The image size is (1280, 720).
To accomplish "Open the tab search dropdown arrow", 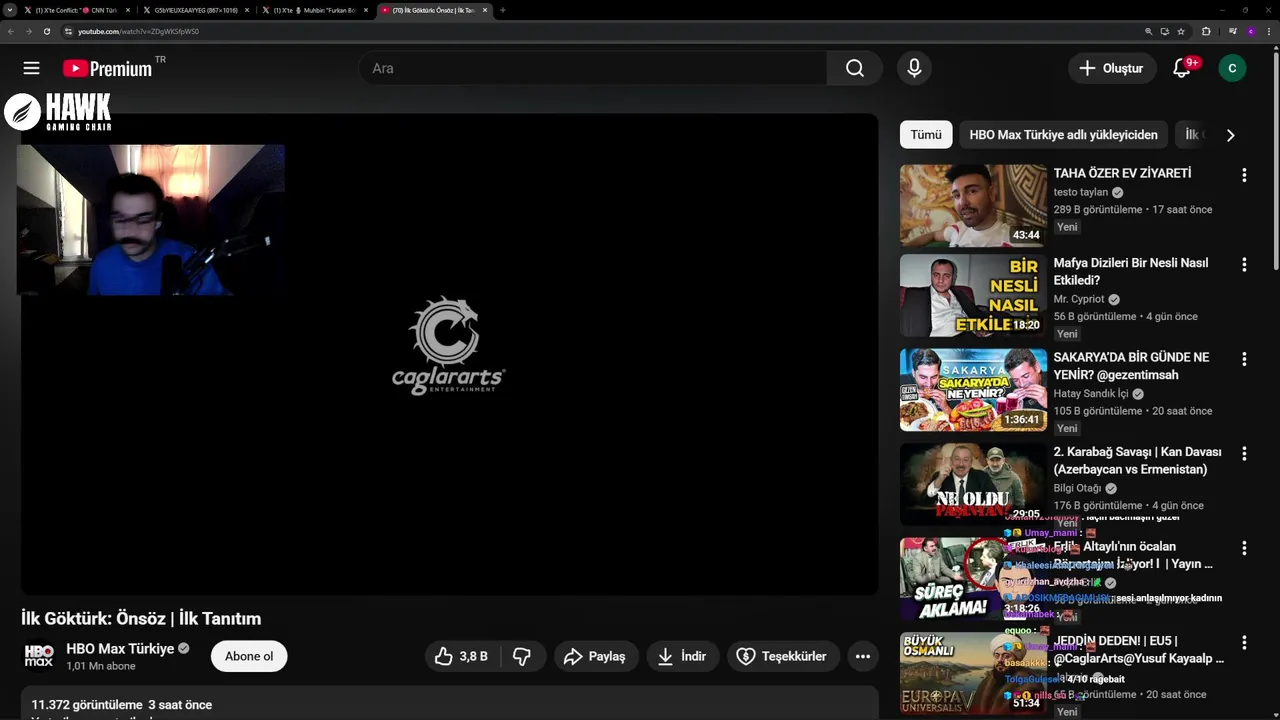I will point(9,10).
